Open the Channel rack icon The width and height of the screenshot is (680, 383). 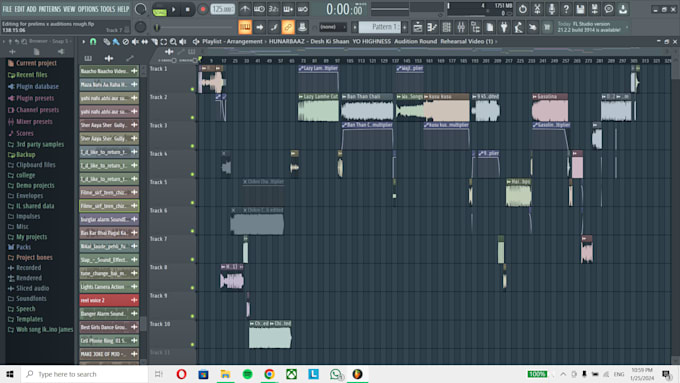tap(446, 27)
